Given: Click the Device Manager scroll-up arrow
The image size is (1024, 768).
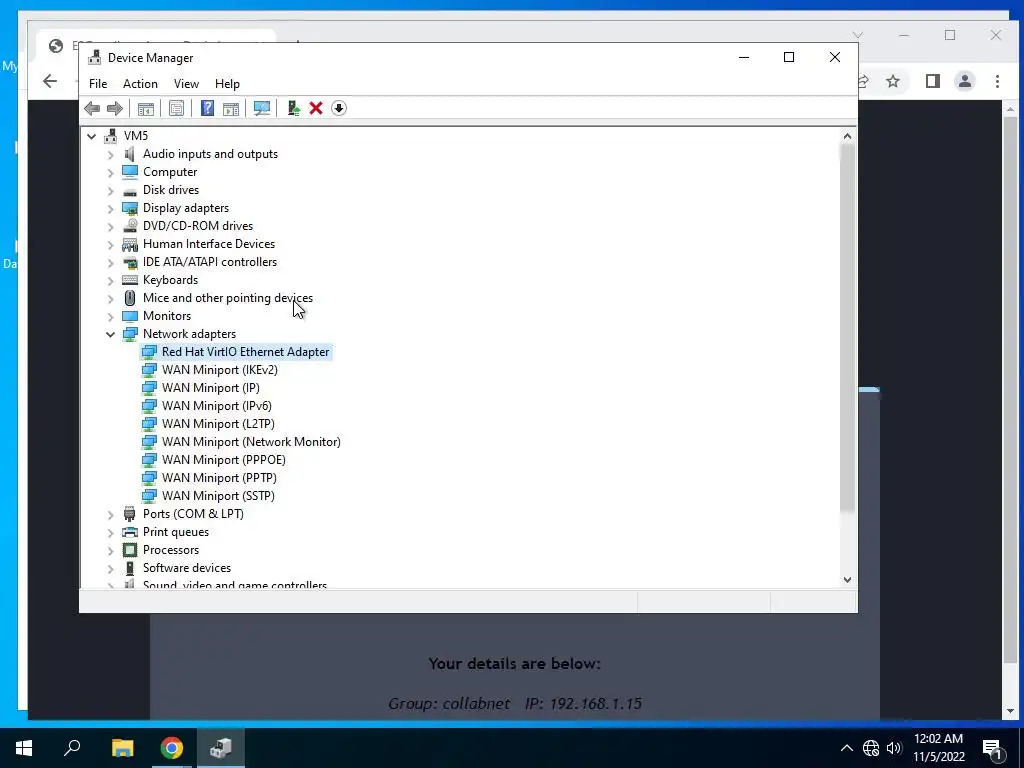Looking at the screenshot, I should [x=847, y=136].
